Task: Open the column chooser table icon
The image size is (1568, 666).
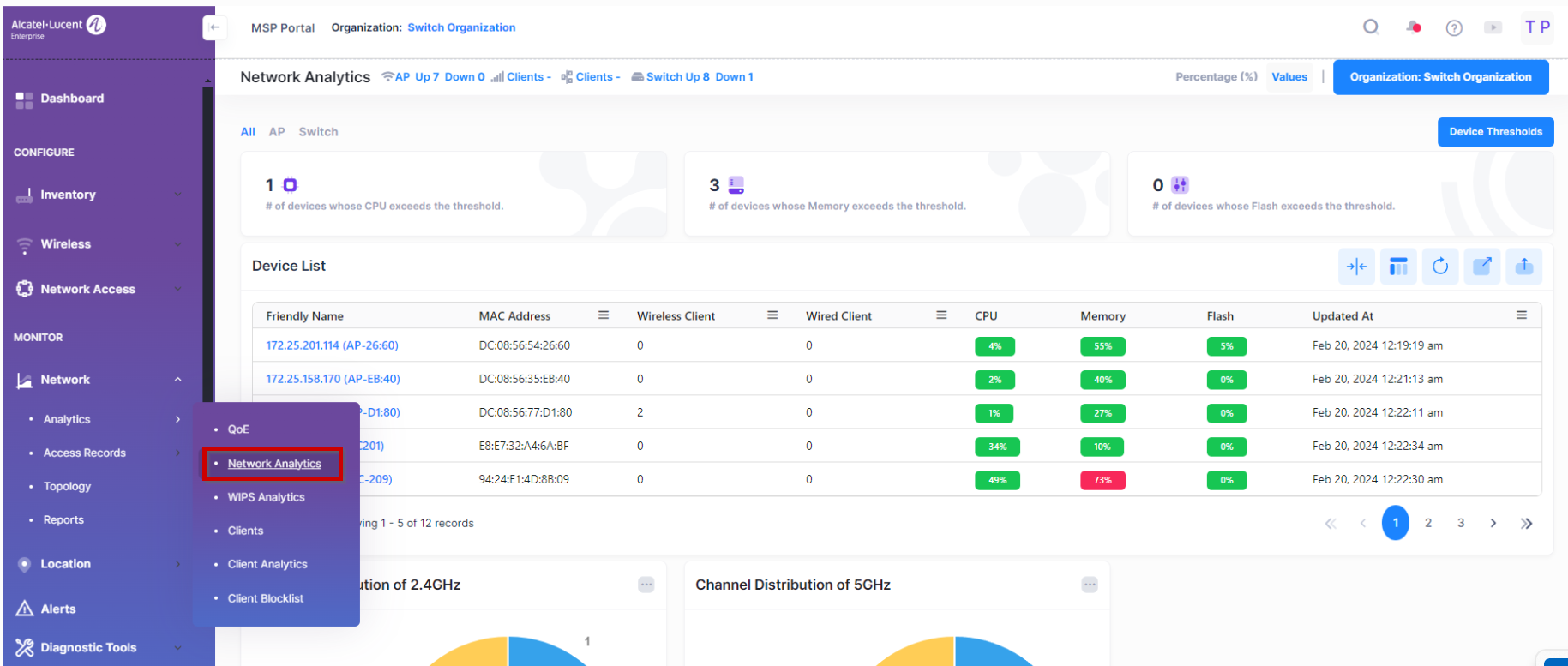Action: [x=1398, y=267]
